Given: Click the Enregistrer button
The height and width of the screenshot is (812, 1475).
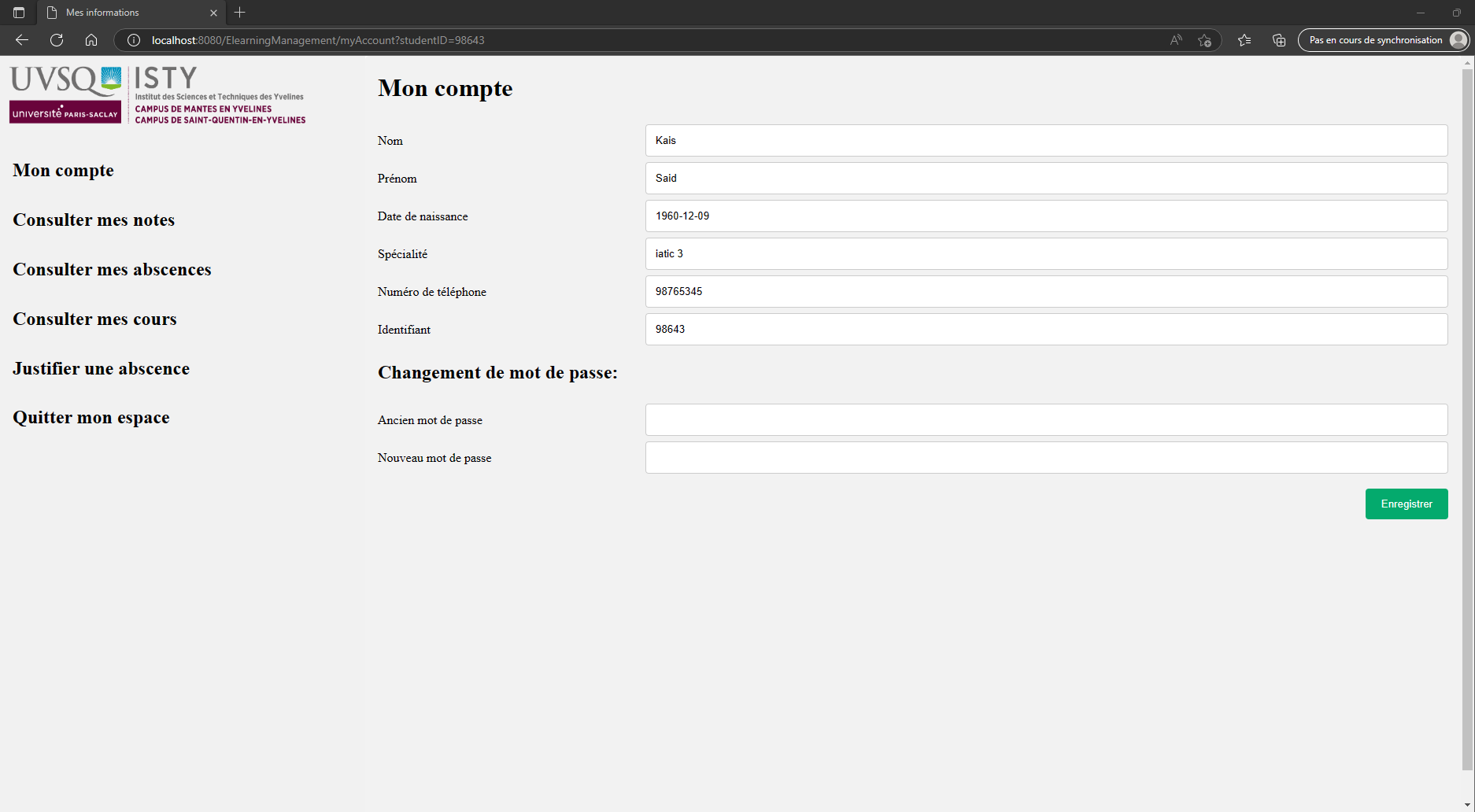Looking at the screenshot, I should pyautogui.click(x=1407, y=504).
